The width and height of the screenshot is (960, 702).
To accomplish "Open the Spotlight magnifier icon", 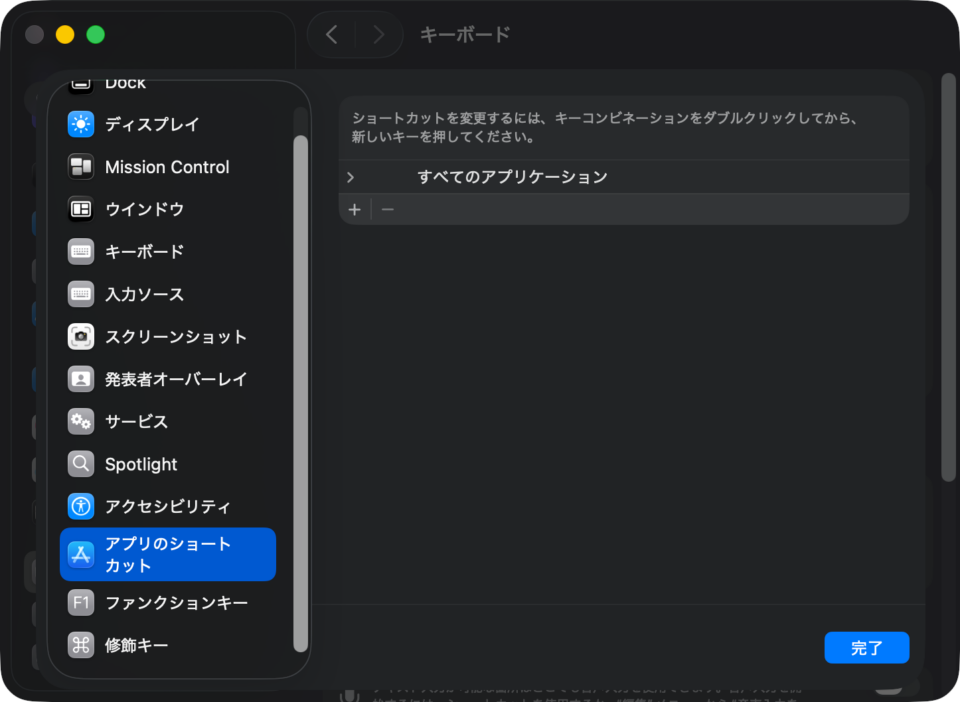I will [81, 464].
